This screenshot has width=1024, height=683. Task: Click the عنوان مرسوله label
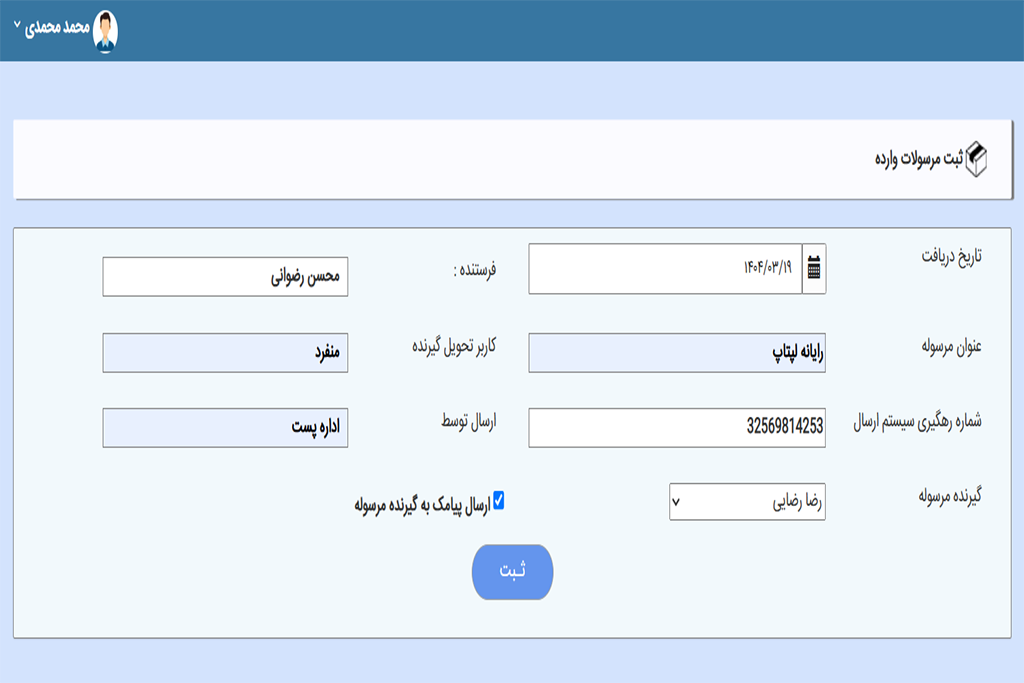click(951, 345)
